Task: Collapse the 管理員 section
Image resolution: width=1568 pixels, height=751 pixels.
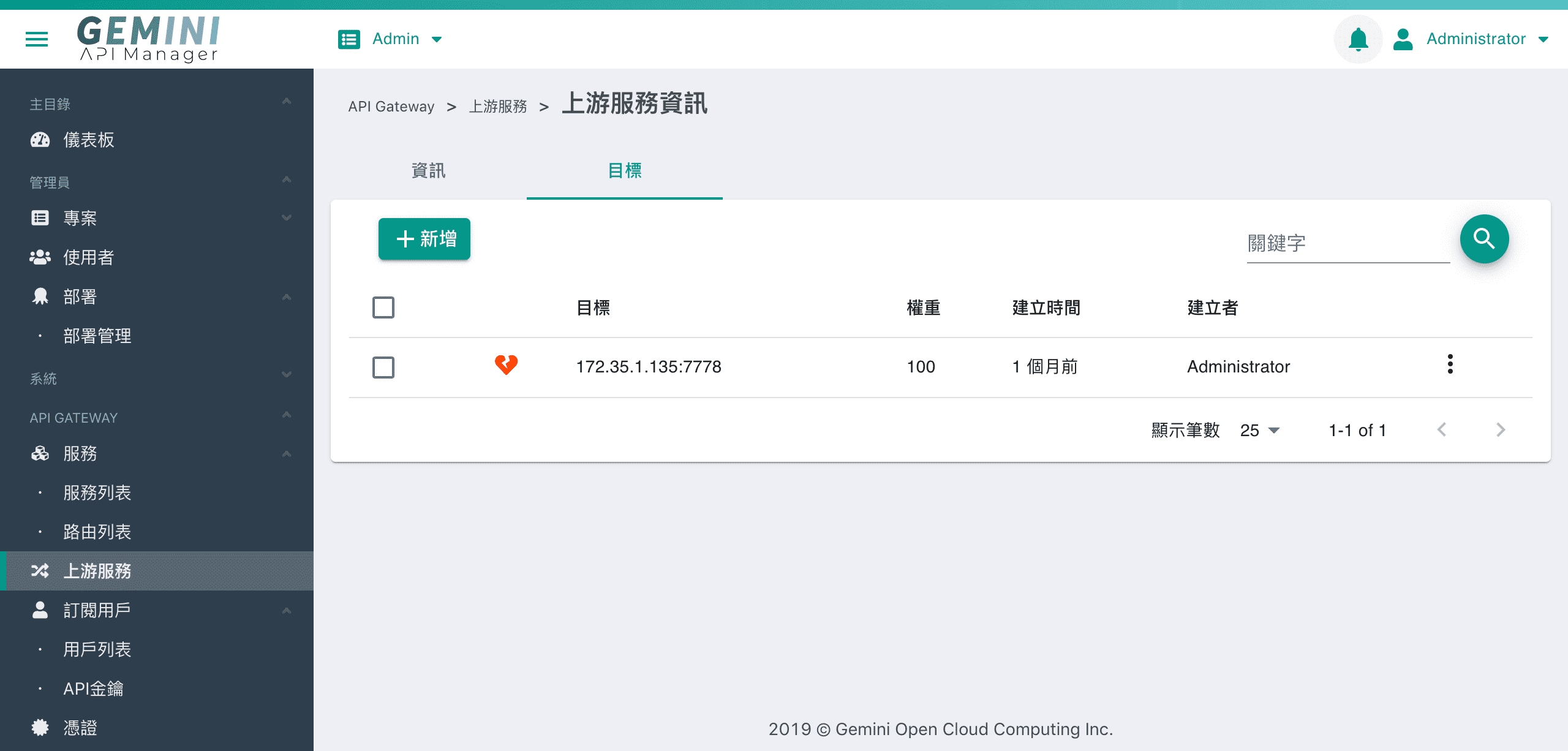Action: 287,179
